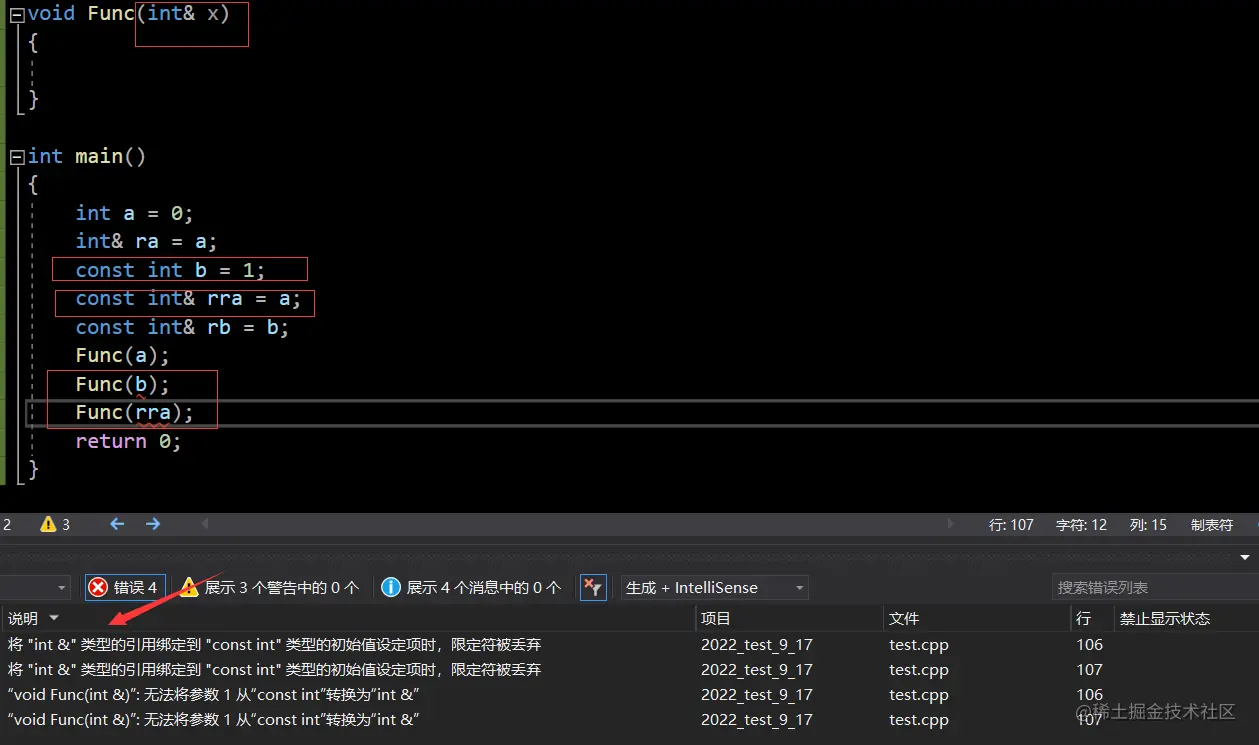Click the editor horizontal scrollbar right arrow

click(951, 524)
